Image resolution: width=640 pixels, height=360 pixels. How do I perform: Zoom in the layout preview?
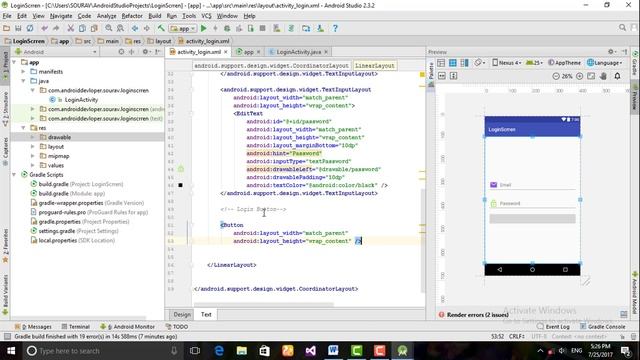pos(579,76)
